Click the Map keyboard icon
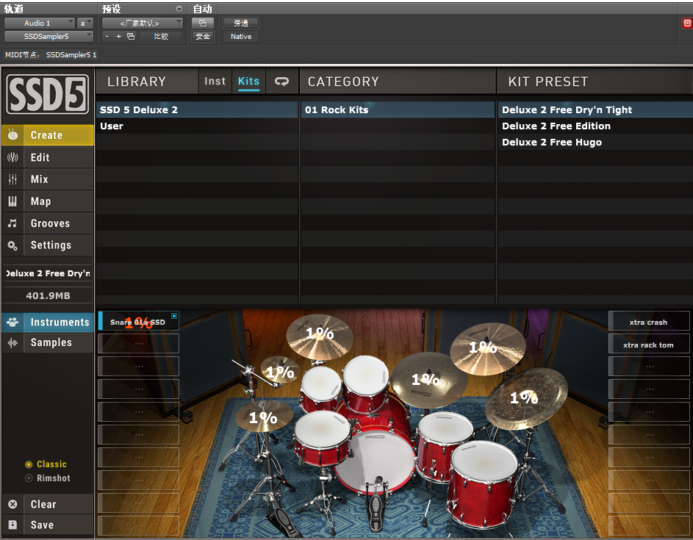Viewport: 693px width, 540px height. point(13,201)
